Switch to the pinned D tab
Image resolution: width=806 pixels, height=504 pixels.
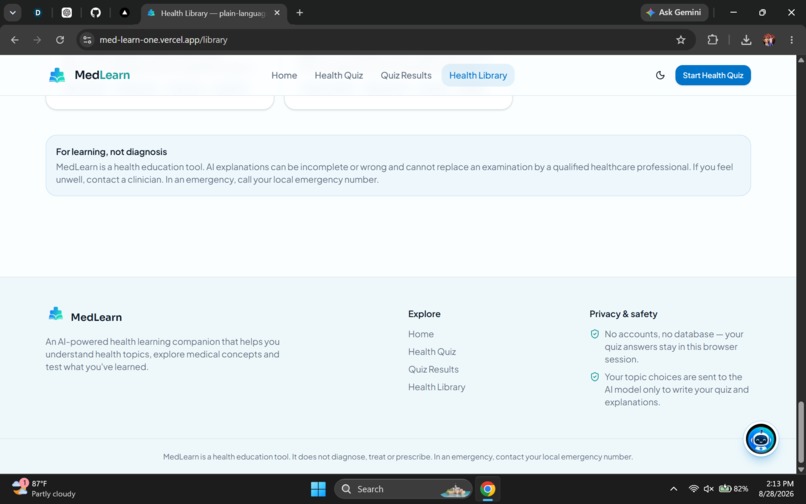[38, 13]
